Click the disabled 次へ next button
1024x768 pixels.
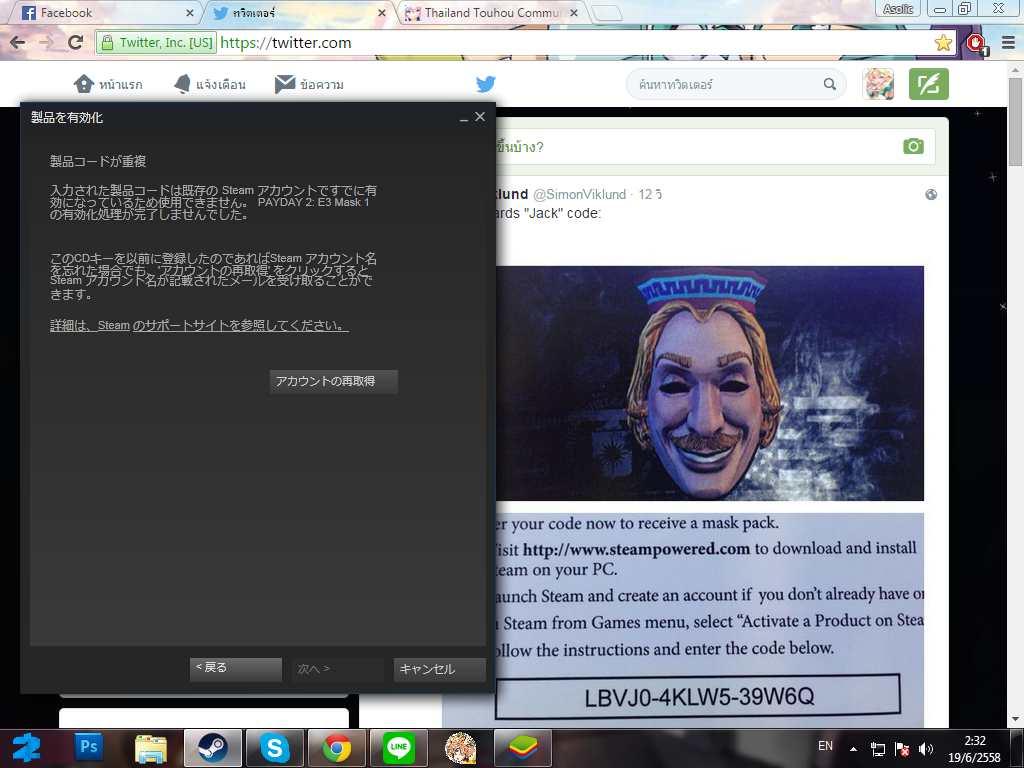tap(338, 669)
